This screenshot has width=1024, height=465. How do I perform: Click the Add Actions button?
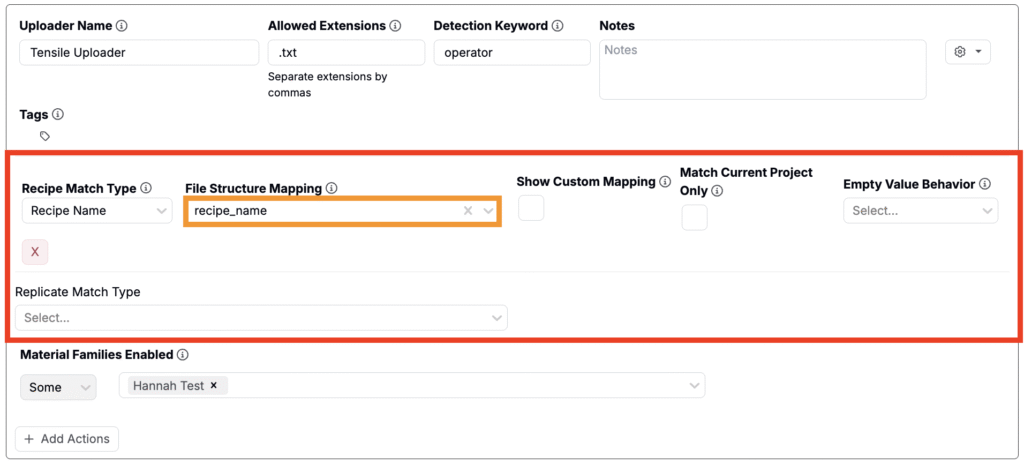(67, 439)
